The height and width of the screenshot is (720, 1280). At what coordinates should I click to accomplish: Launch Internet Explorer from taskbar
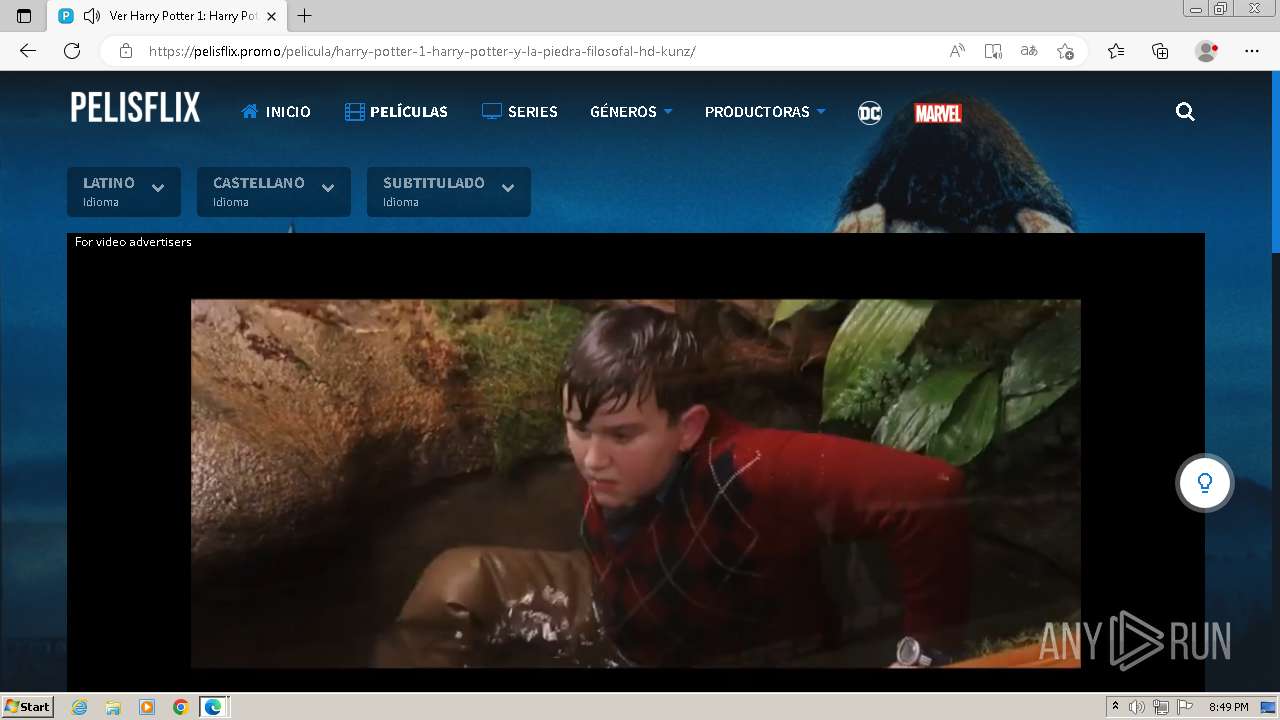point(80,707)
